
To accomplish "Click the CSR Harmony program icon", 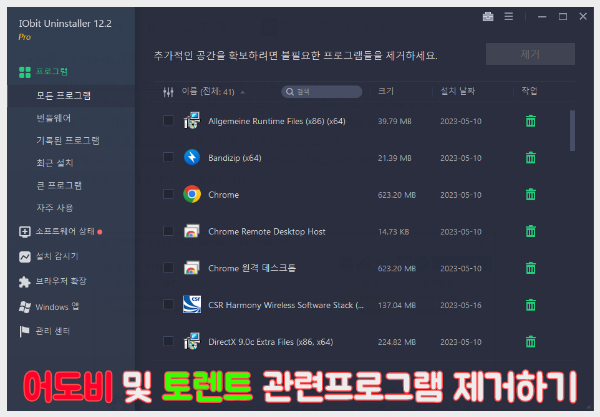I will tap(192, 305).
